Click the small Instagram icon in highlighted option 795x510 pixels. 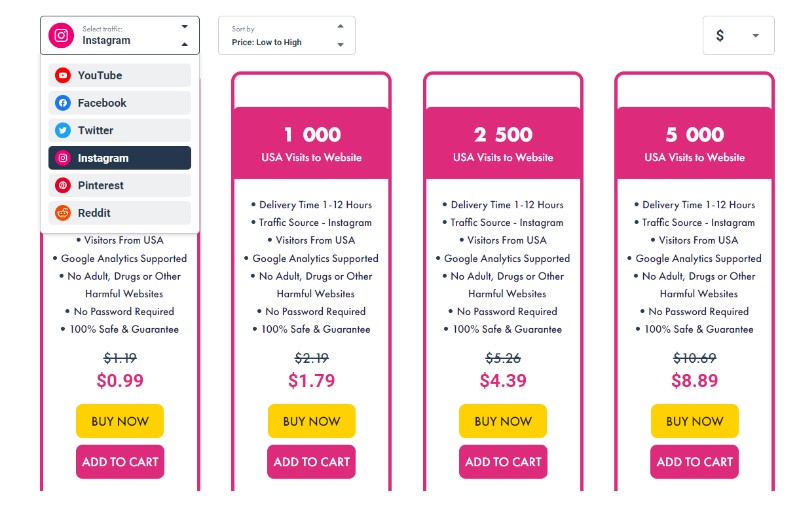tap(62, 158)
